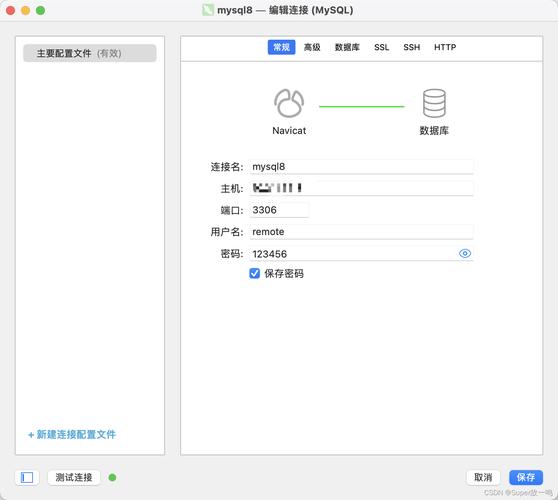Click 新建连接配置文件 link
Viewport: 558px width, 500px height.
click(x=72, y=434)
